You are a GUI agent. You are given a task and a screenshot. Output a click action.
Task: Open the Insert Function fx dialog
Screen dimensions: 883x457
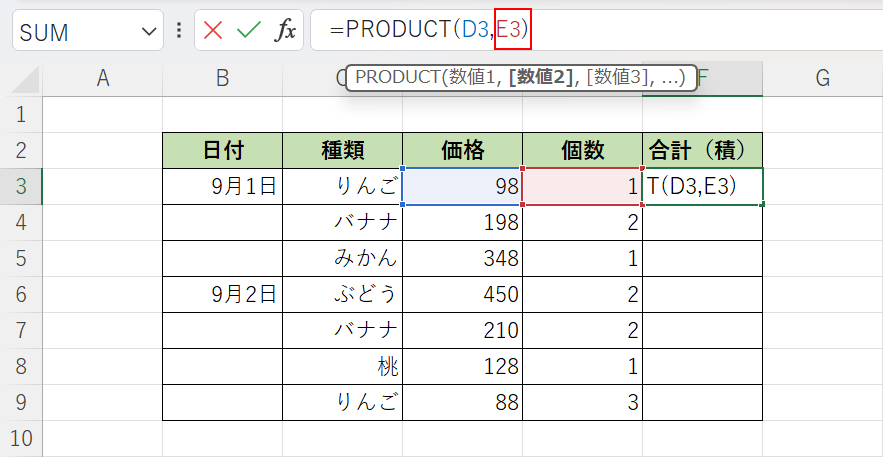pyautogui.click(x=286, y=31)
